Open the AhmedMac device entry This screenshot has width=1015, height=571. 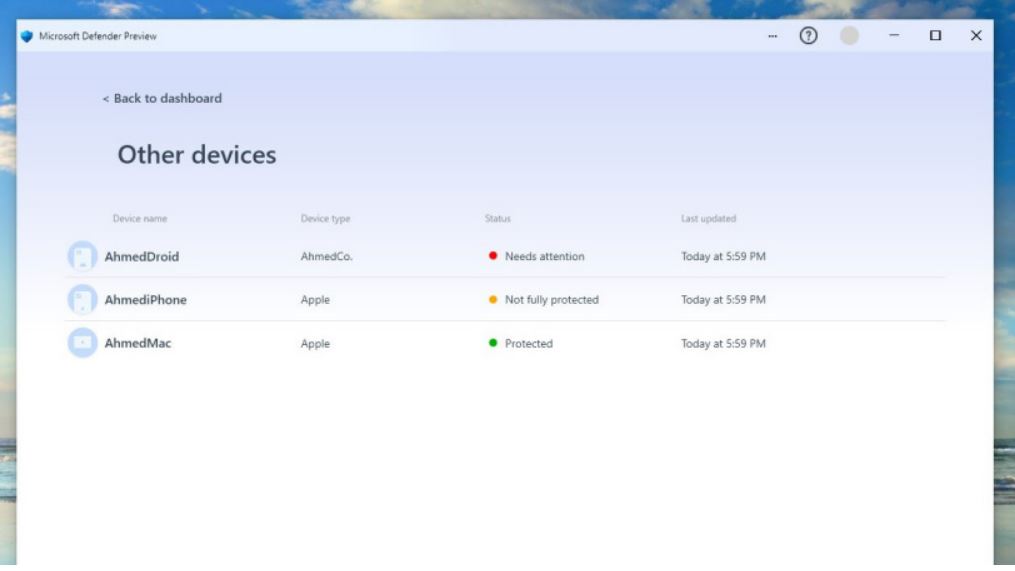[138, 343]
